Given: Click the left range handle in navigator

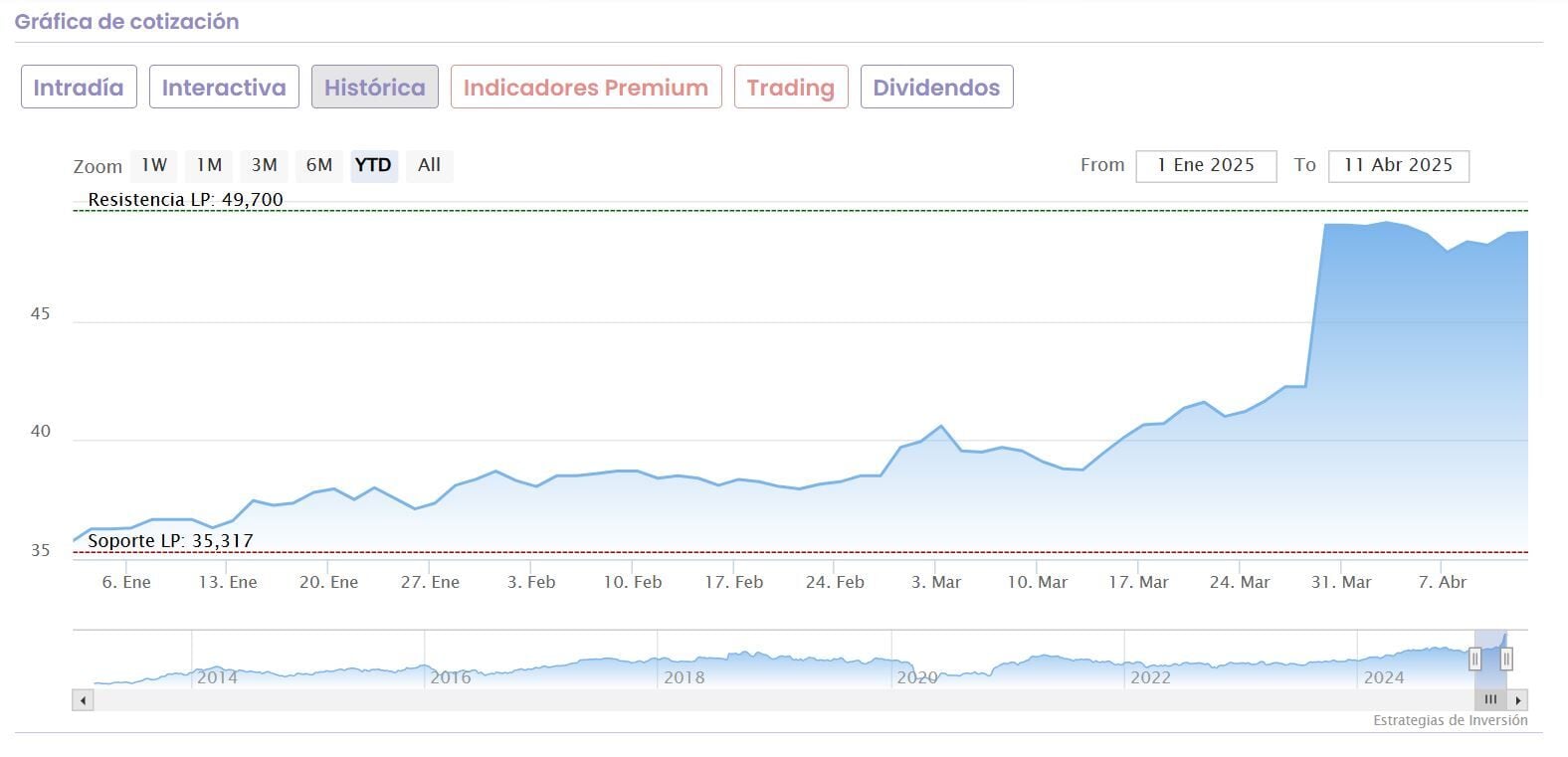Looking at the screenshot, I should (1475, 658).
